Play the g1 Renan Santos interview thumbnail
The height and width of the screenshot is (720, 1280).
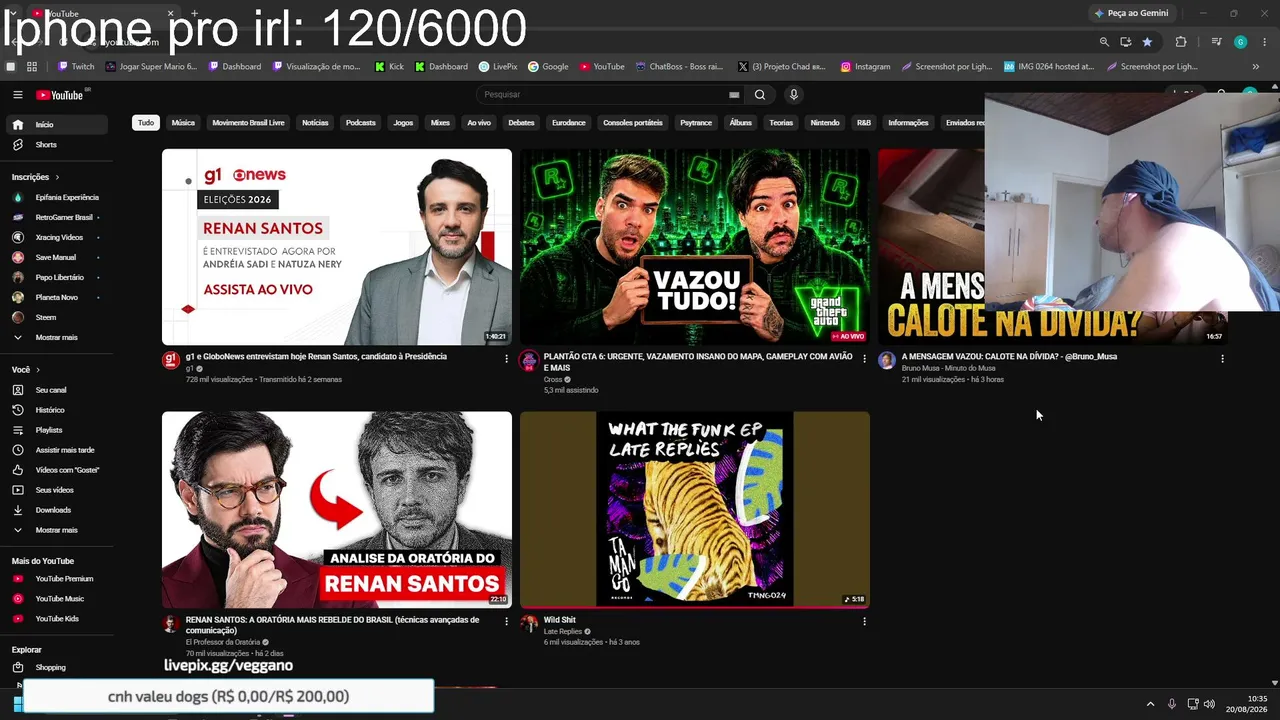(337, 247)
